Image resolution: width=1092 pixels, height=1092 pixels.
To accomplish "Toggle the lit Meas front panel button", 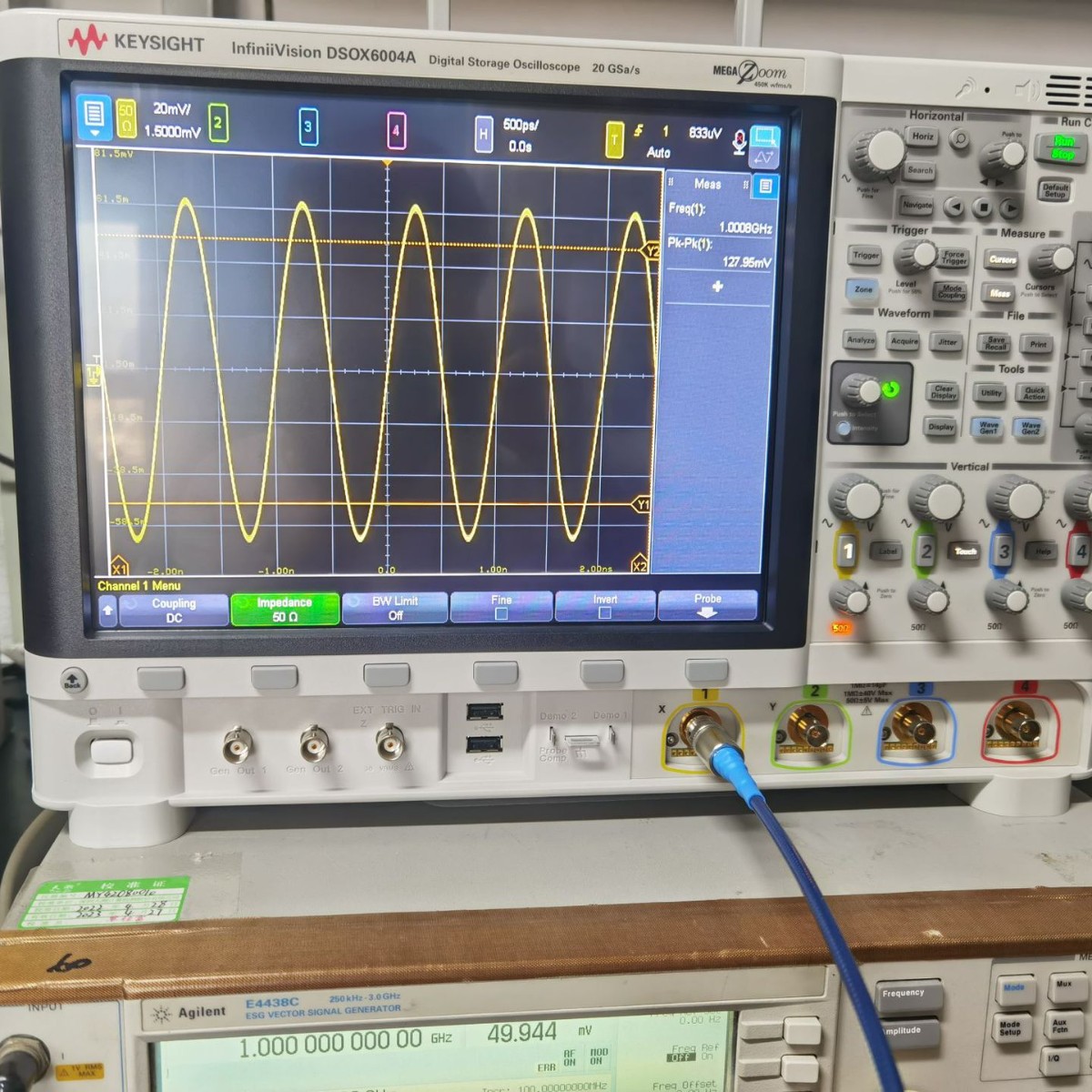I will [x=999, y=293].
